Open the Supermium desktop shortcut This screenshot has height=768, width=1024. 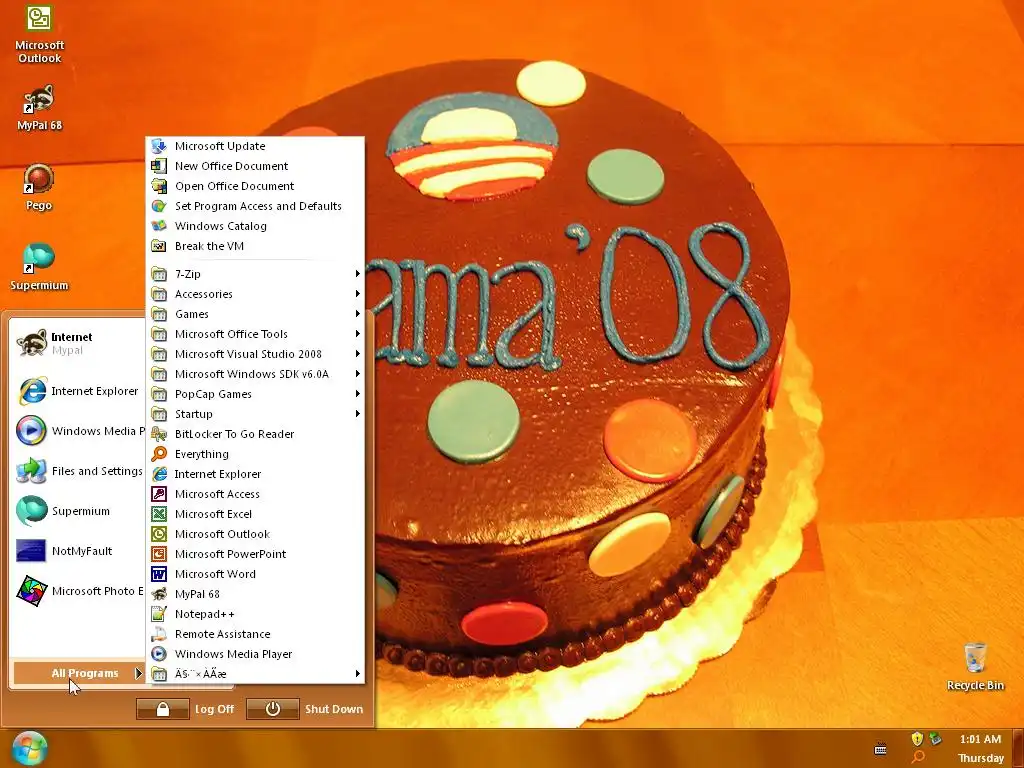pyautogui.click(x=39, y=267)
